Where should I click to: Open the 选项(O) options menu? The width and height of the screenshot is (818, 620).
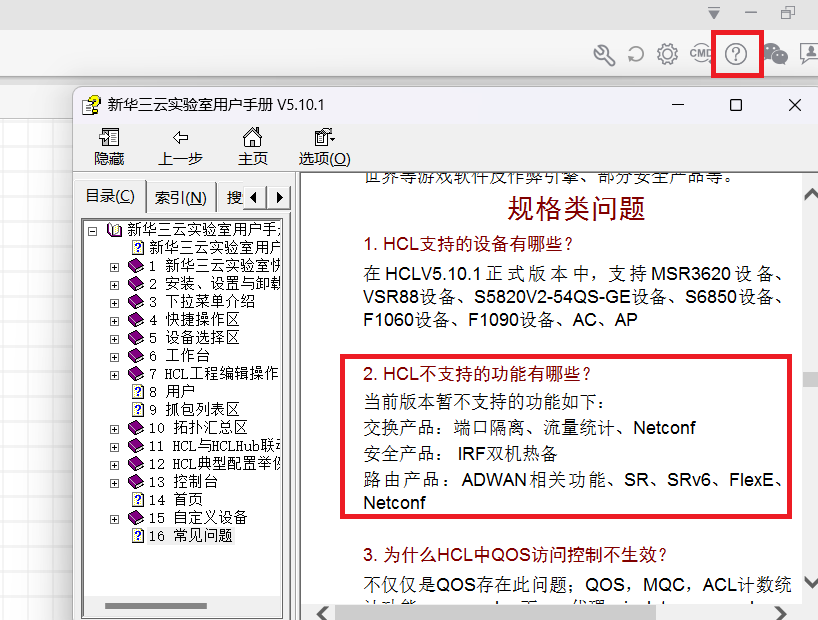coord(324,147)
